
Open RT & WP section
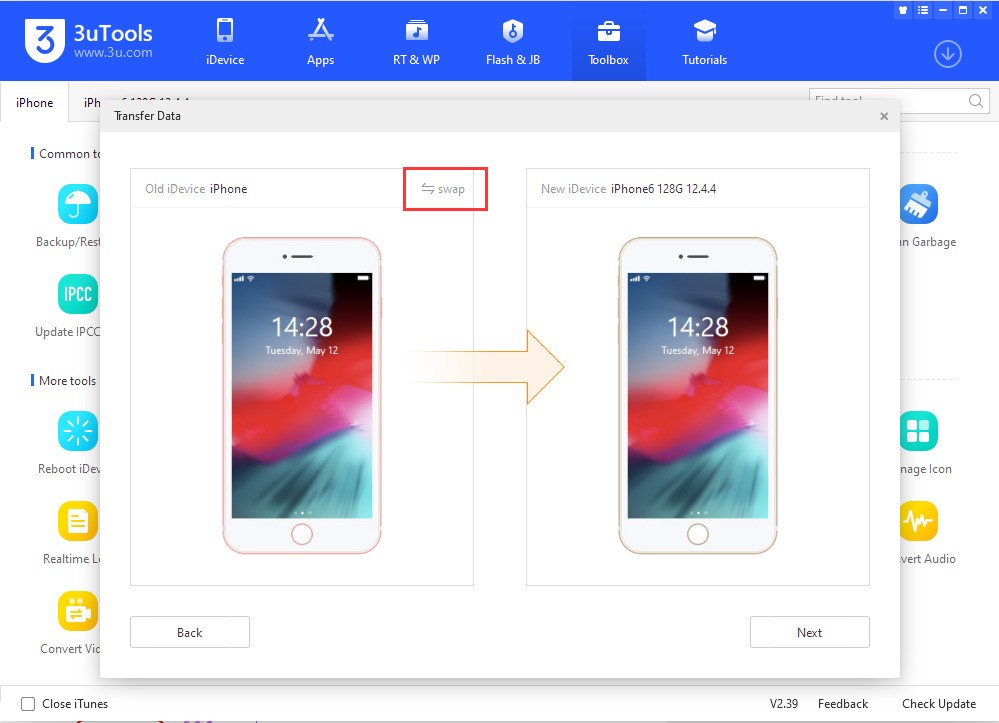pos(416,42)
